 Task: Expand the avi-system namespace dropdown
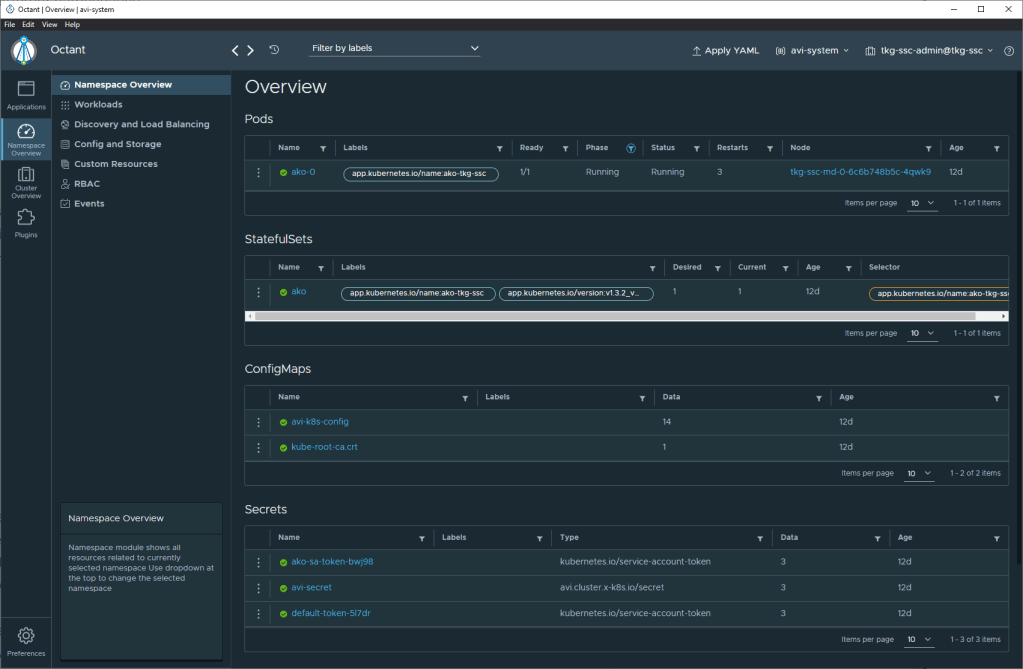(812, 50)
